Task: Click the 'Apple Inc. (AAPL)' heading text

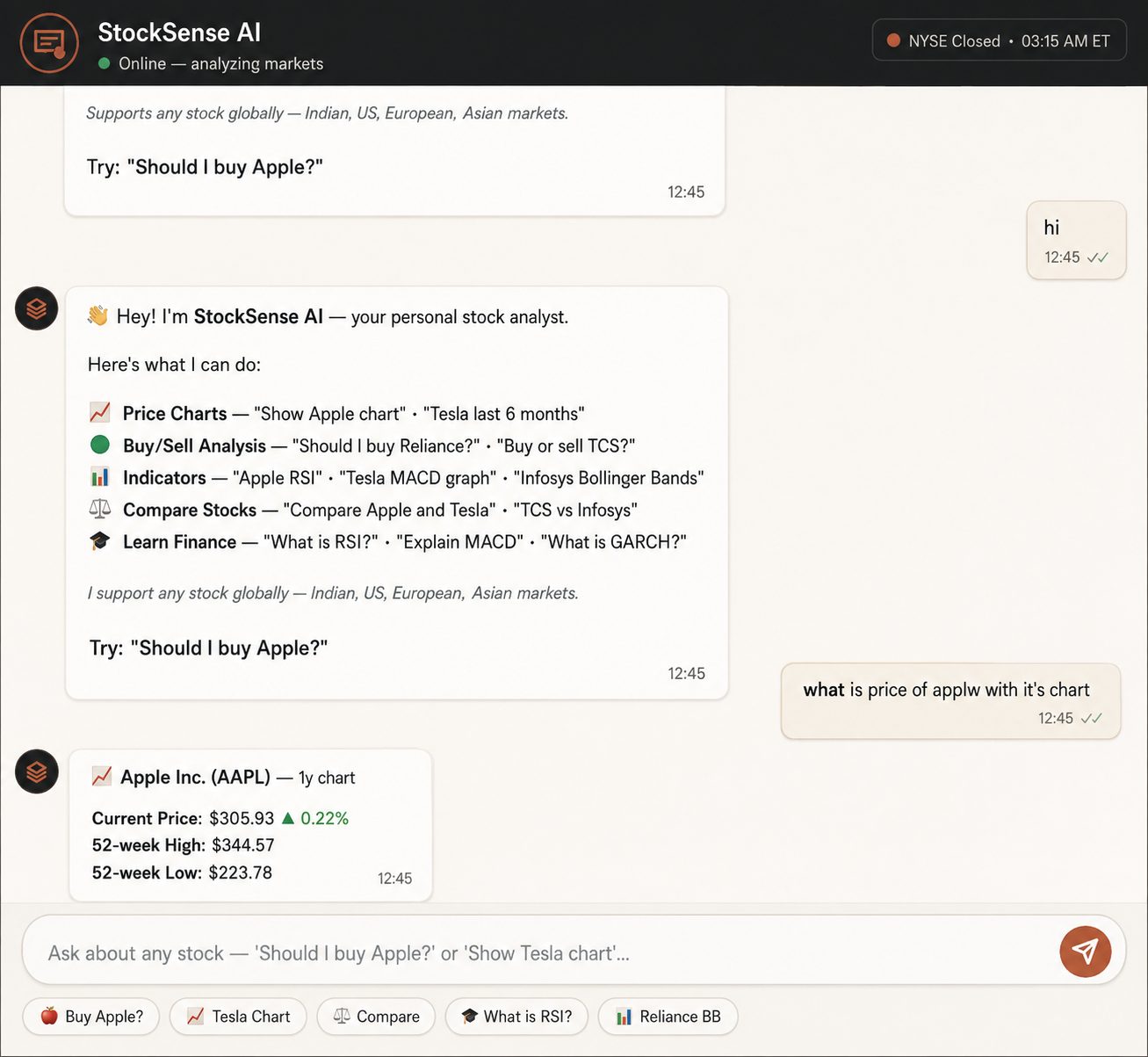Action: (195, 777)
